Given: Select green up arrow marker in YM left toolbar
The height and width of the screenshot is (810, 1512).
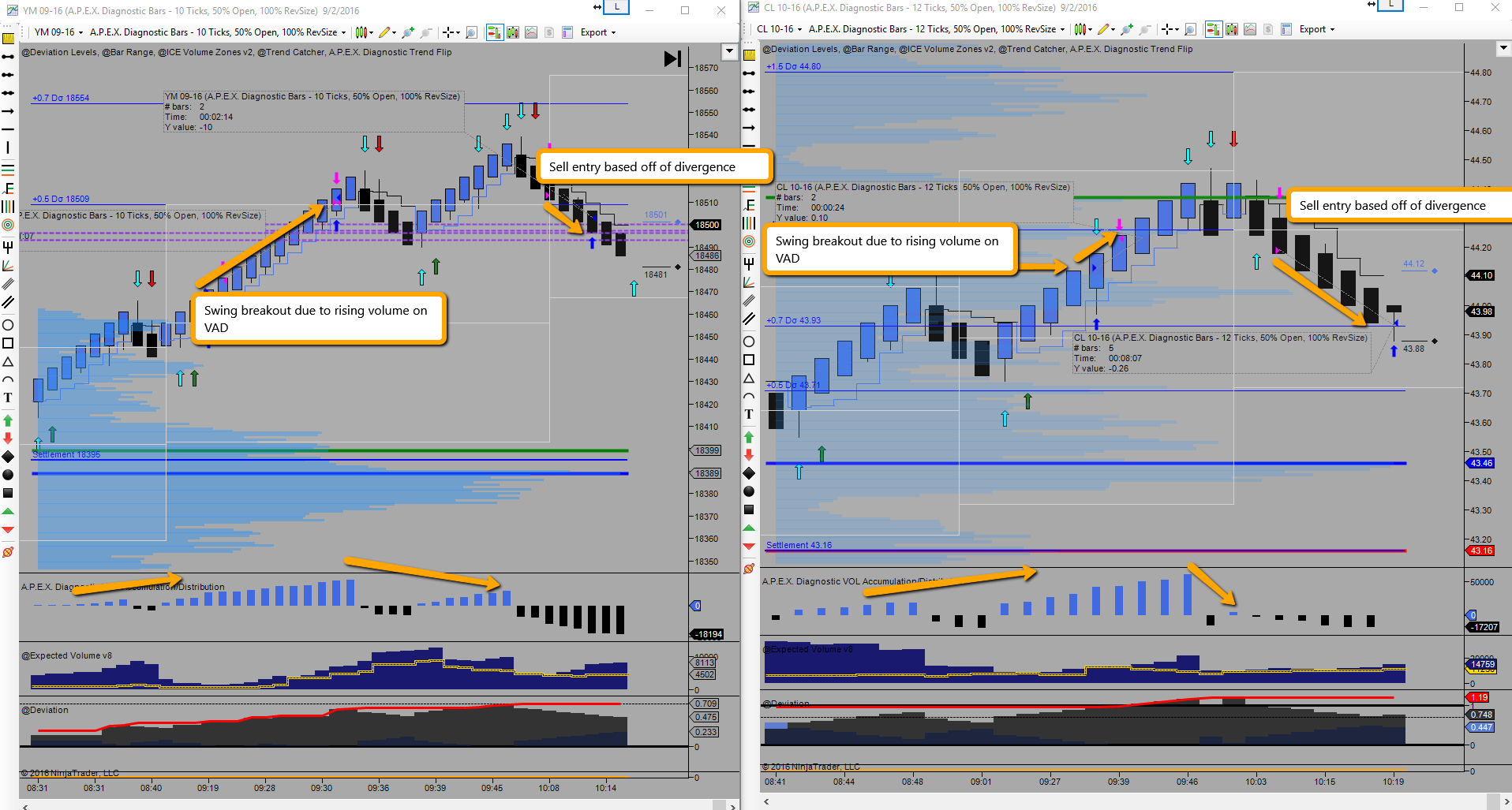Looking at the screenshot, I should (8, 420).
